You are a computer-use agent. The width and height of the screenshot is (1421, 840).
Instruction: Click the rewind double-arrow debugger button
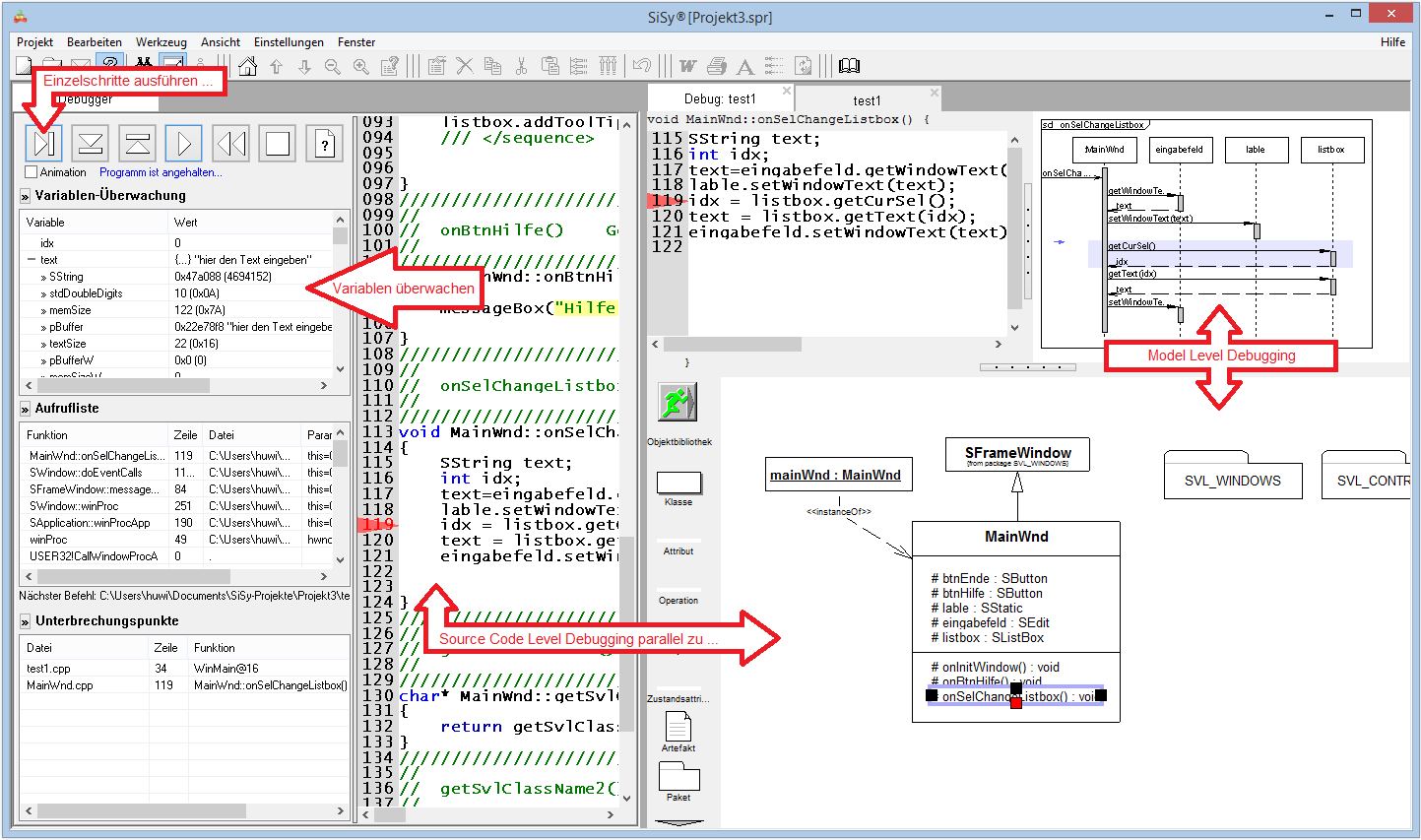231,144
